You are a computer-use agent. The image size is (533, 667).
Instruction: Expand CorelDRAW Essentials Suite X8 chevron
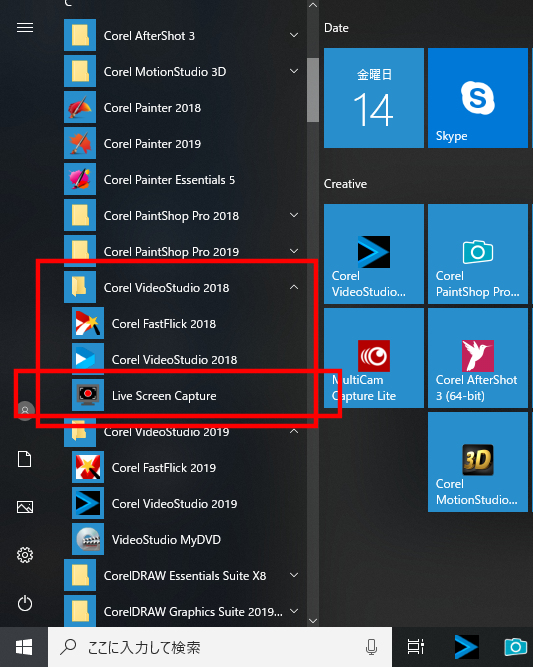[x=294, y=575]
